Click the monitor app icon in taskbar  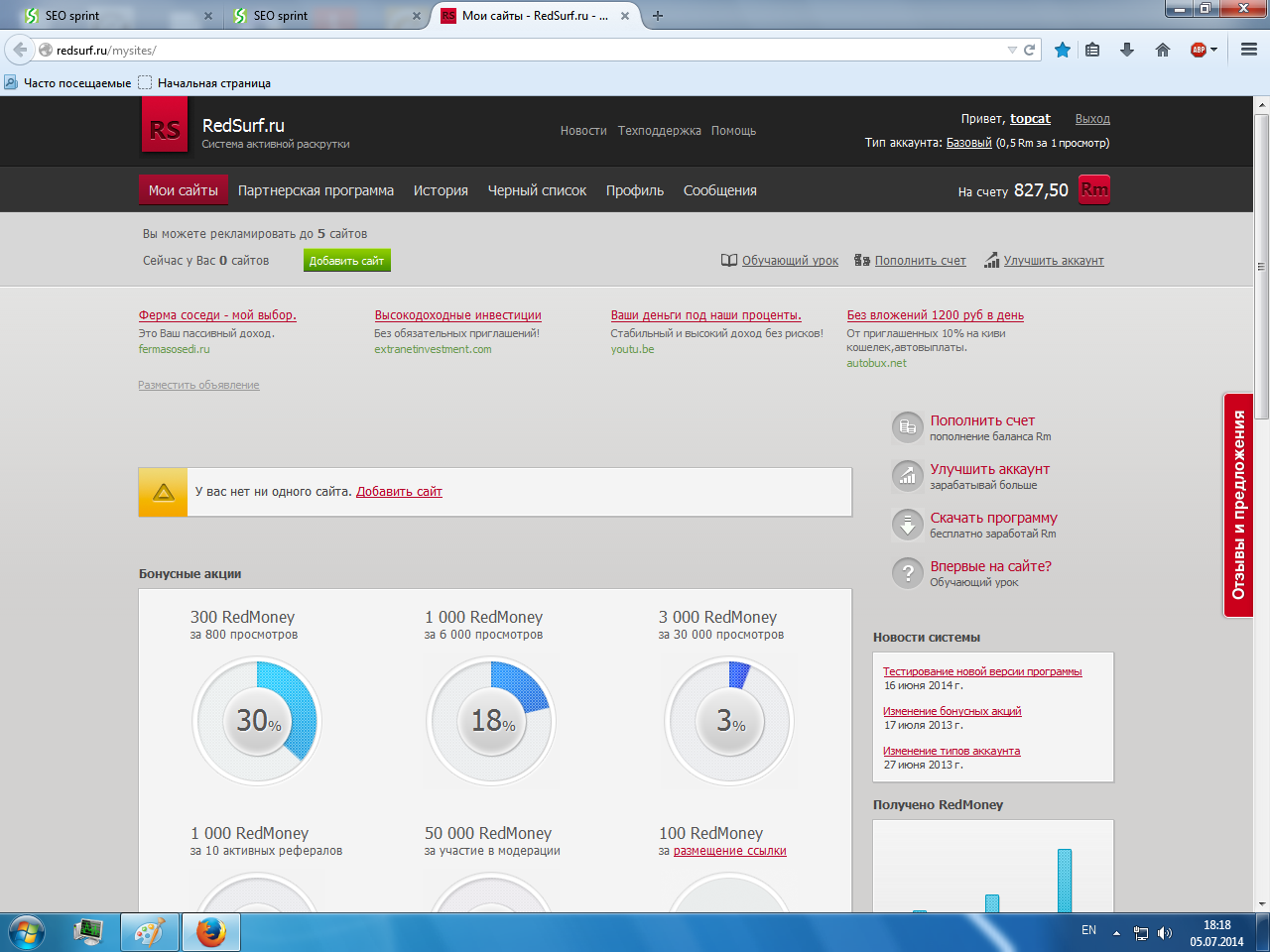click(88, 932)
